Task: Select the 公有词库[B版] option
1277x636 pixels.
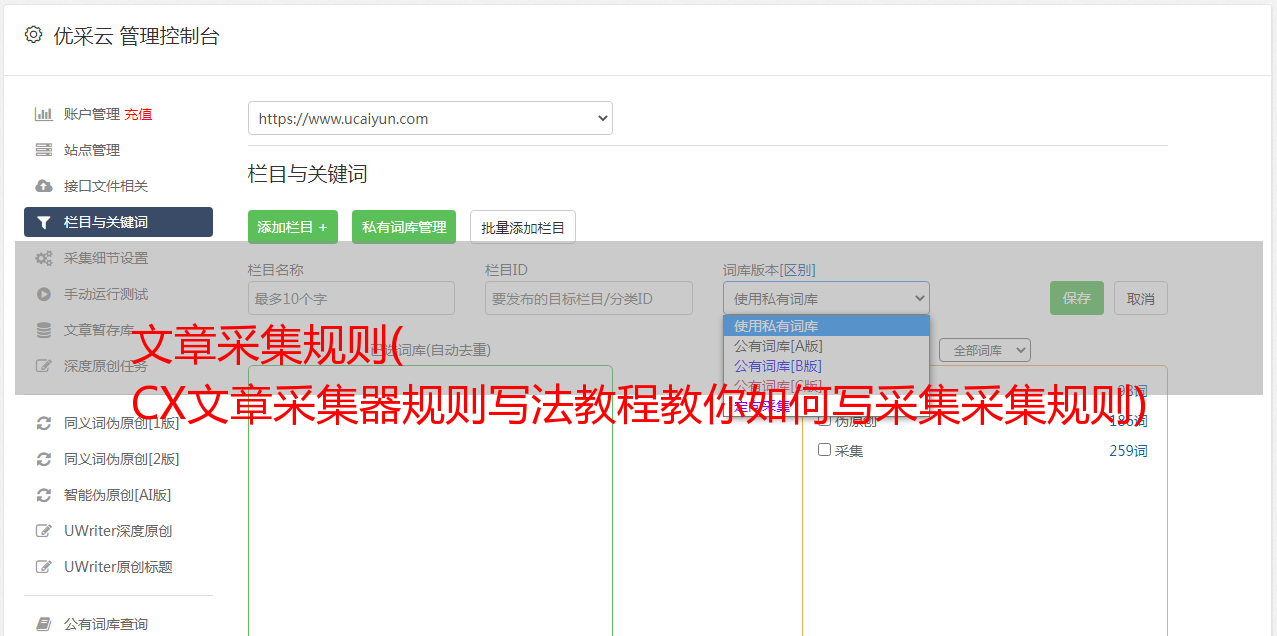Action: 826,366
